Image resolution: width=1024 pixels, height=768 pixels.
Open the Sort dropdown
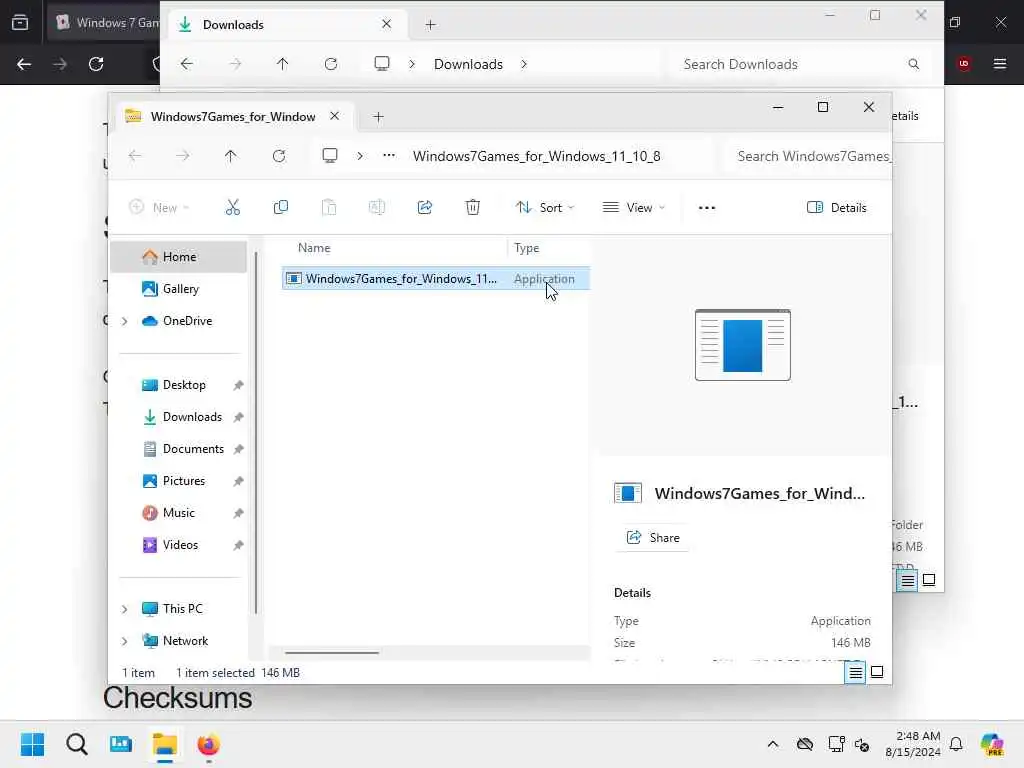[545, 208]
